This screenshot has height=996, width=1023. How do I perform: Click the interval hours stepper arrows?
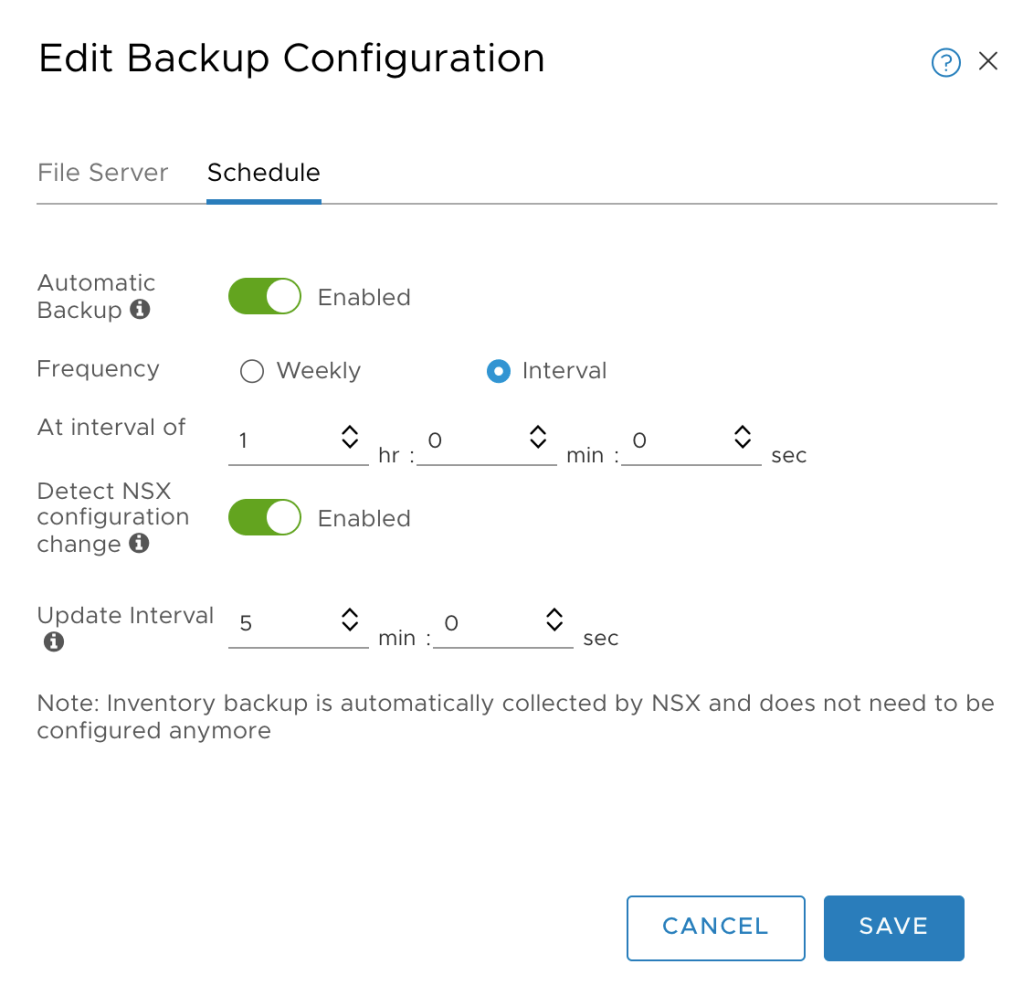point(349,436)
